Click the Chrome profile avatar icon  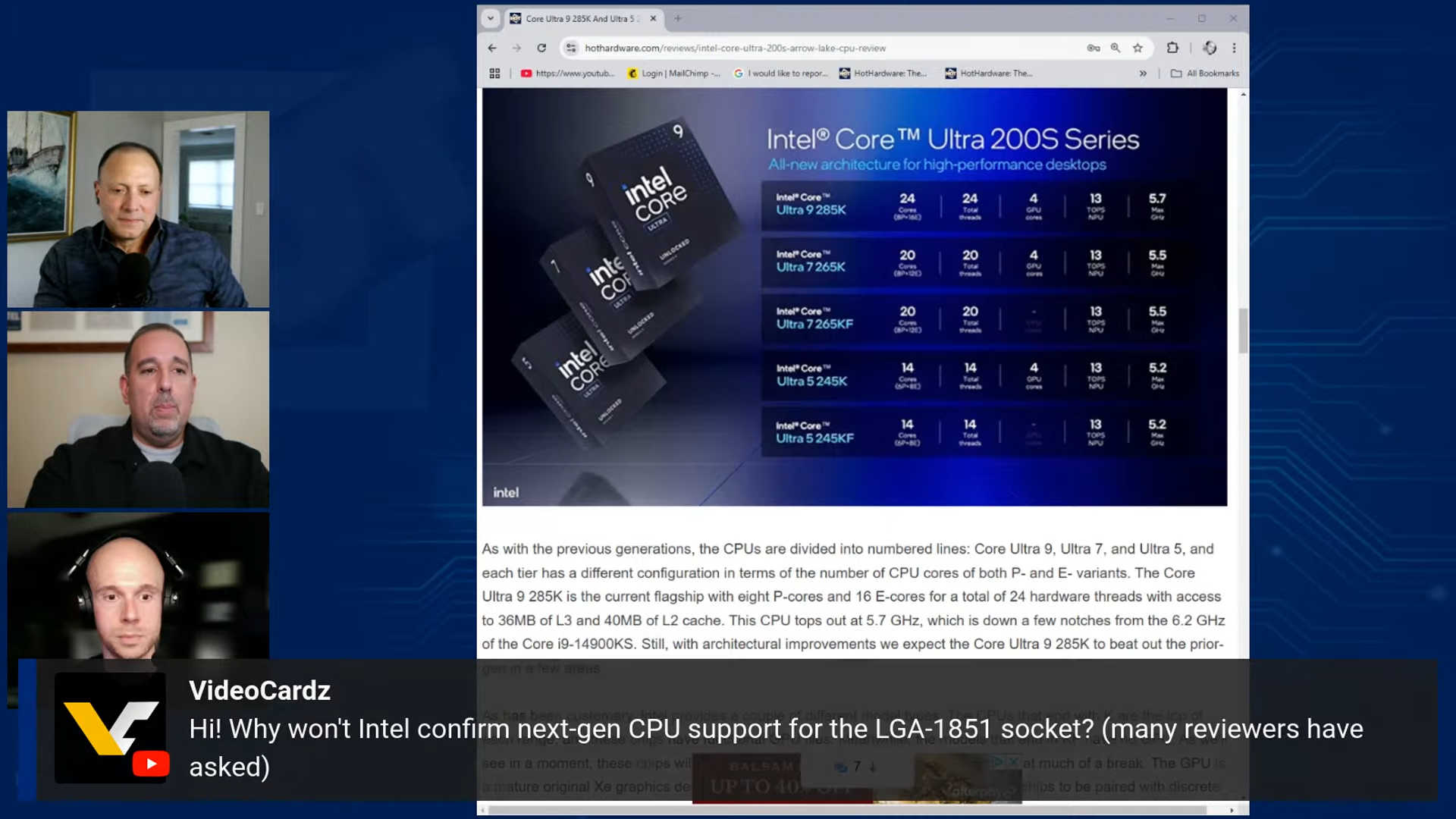1210,47
